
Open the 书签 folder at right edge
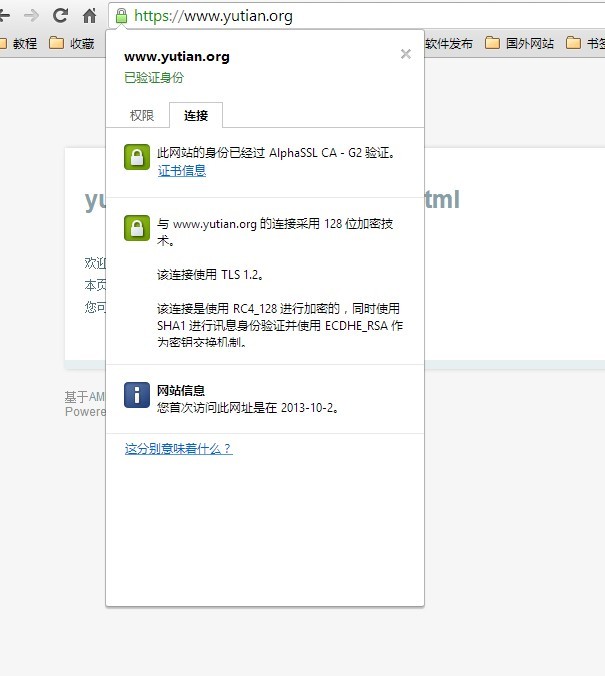586,44
